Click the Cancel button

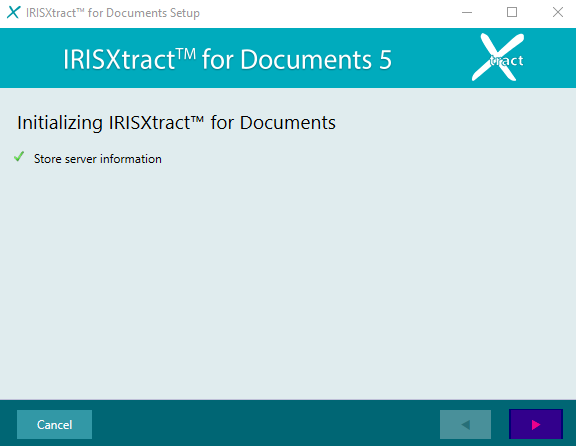tap(54, 424)
